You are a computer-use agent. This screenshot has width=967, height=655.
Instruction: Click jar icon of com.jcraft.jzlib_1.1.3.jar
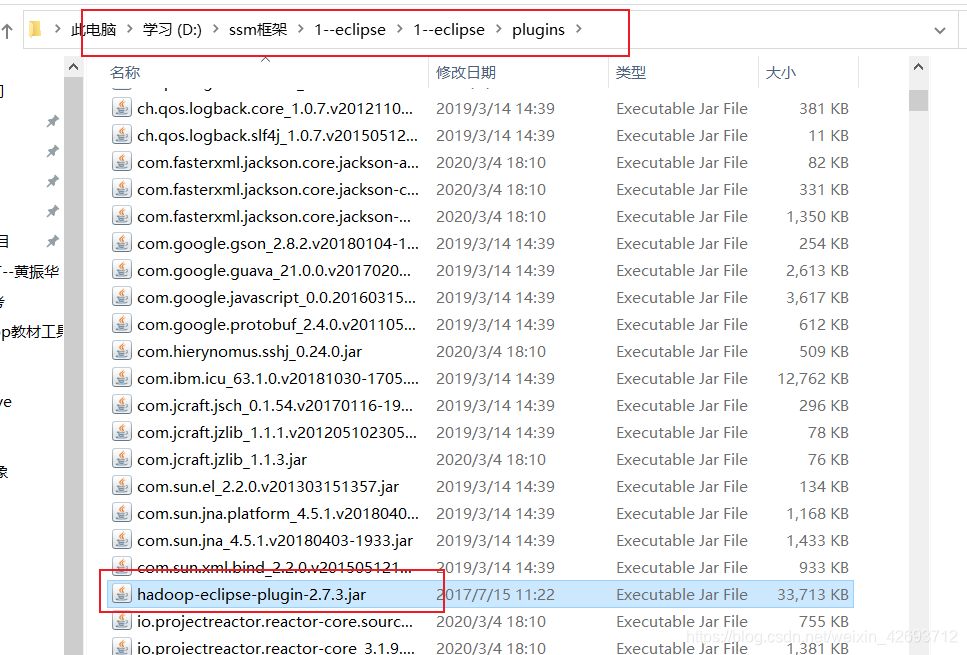pos(121,459)
